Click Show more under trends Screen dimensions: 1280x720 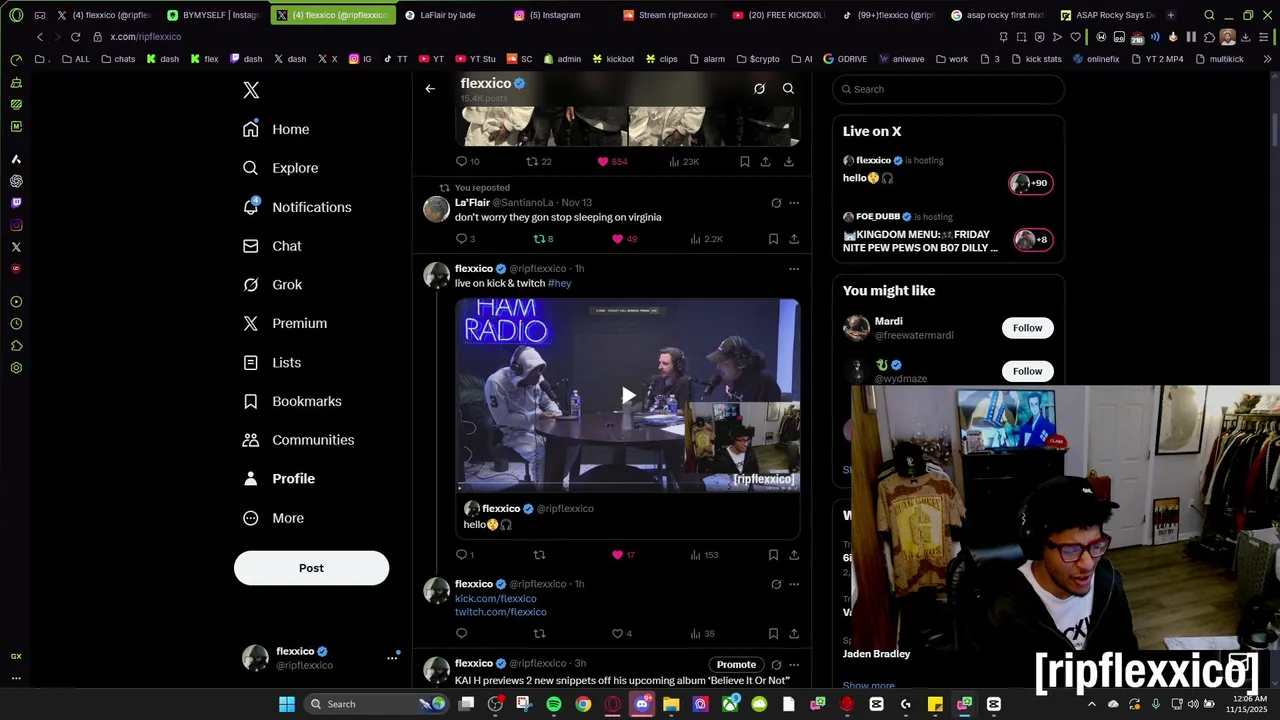point(868,687)
